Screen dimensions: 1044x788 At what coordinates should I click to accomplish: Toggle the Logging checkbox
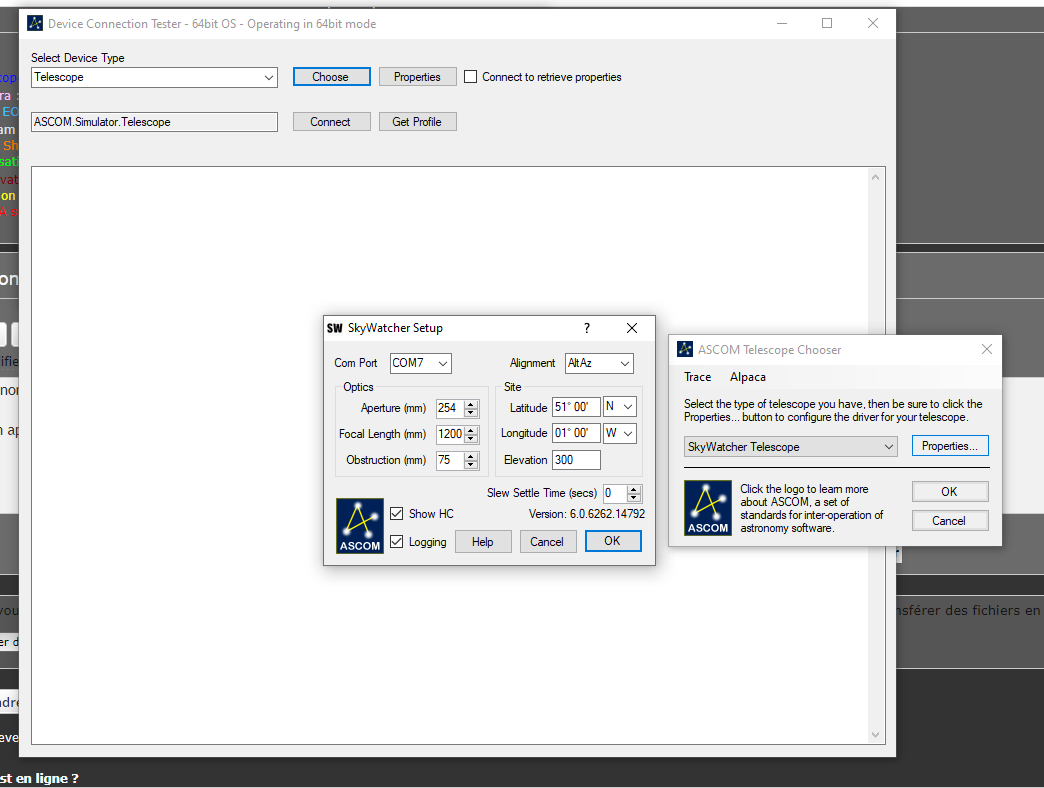tap(397, 542)
